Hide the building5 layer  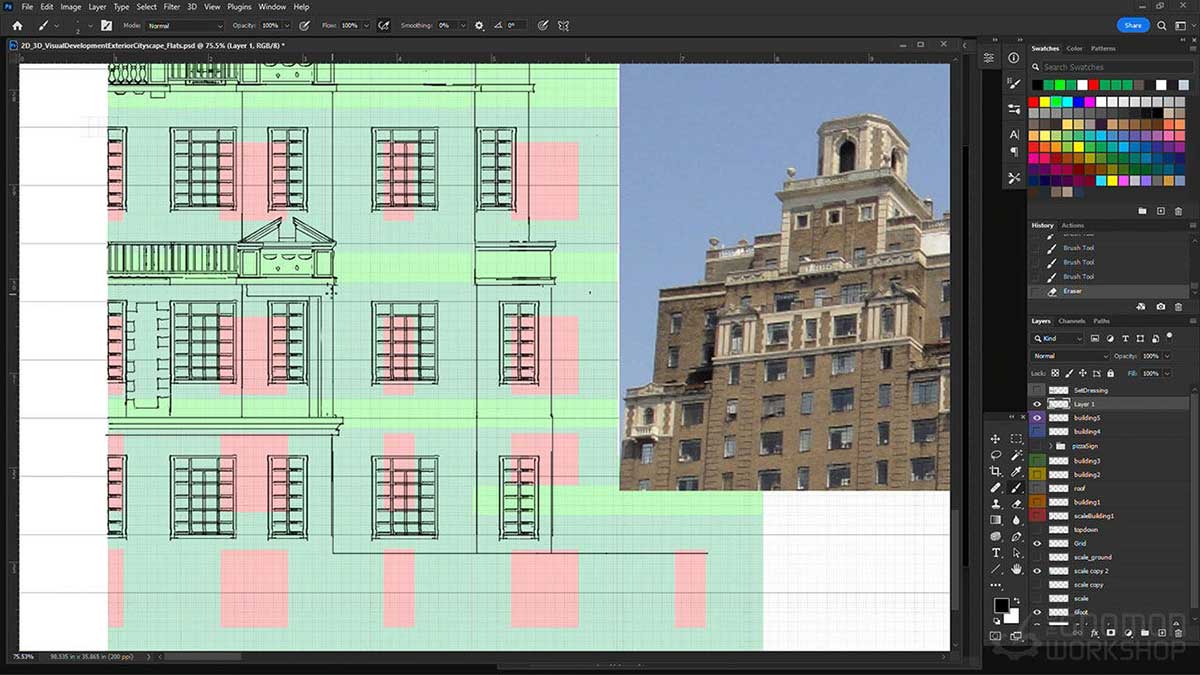click(x=1037, y=418)
